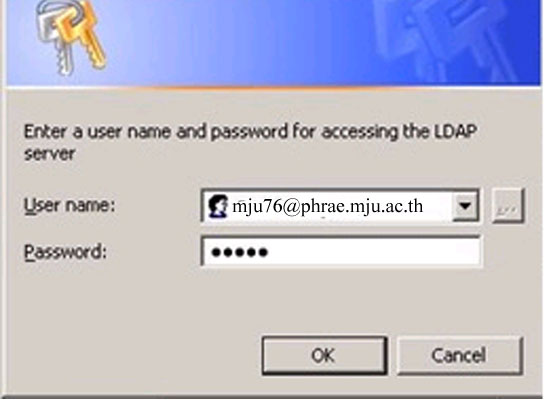Screen dimensions: 544x400
Task: Open the User name dropdown arrow
Action: coord(465,206)
